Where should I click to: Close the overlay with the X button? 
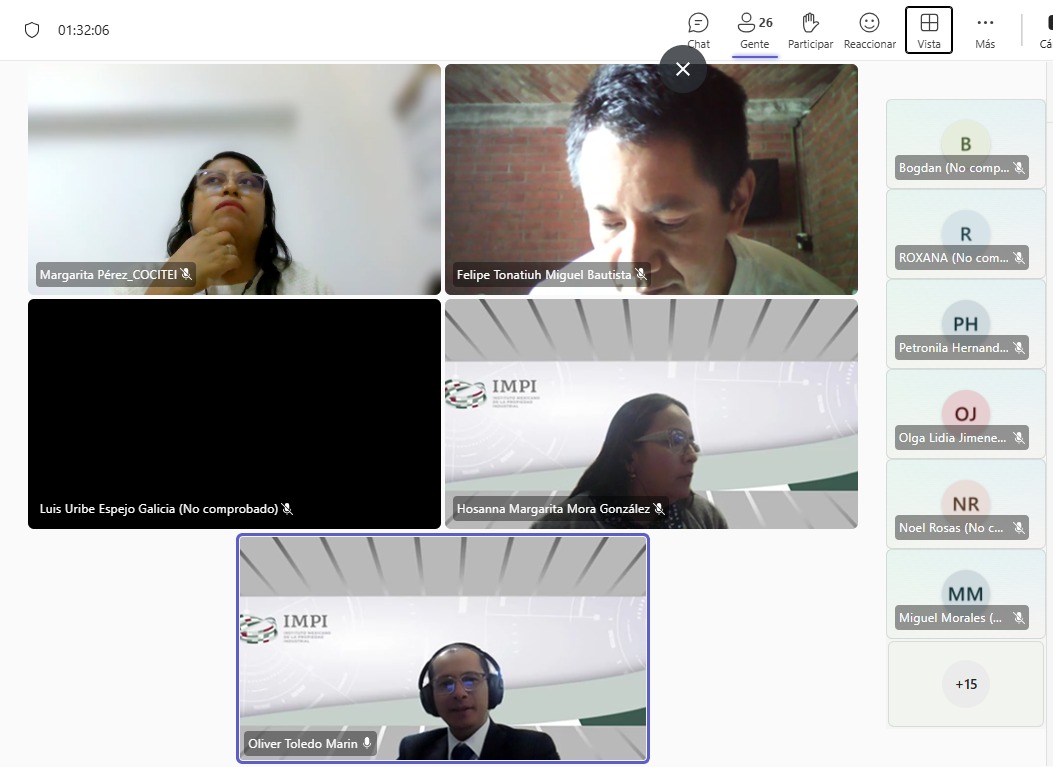click(683, 69)
